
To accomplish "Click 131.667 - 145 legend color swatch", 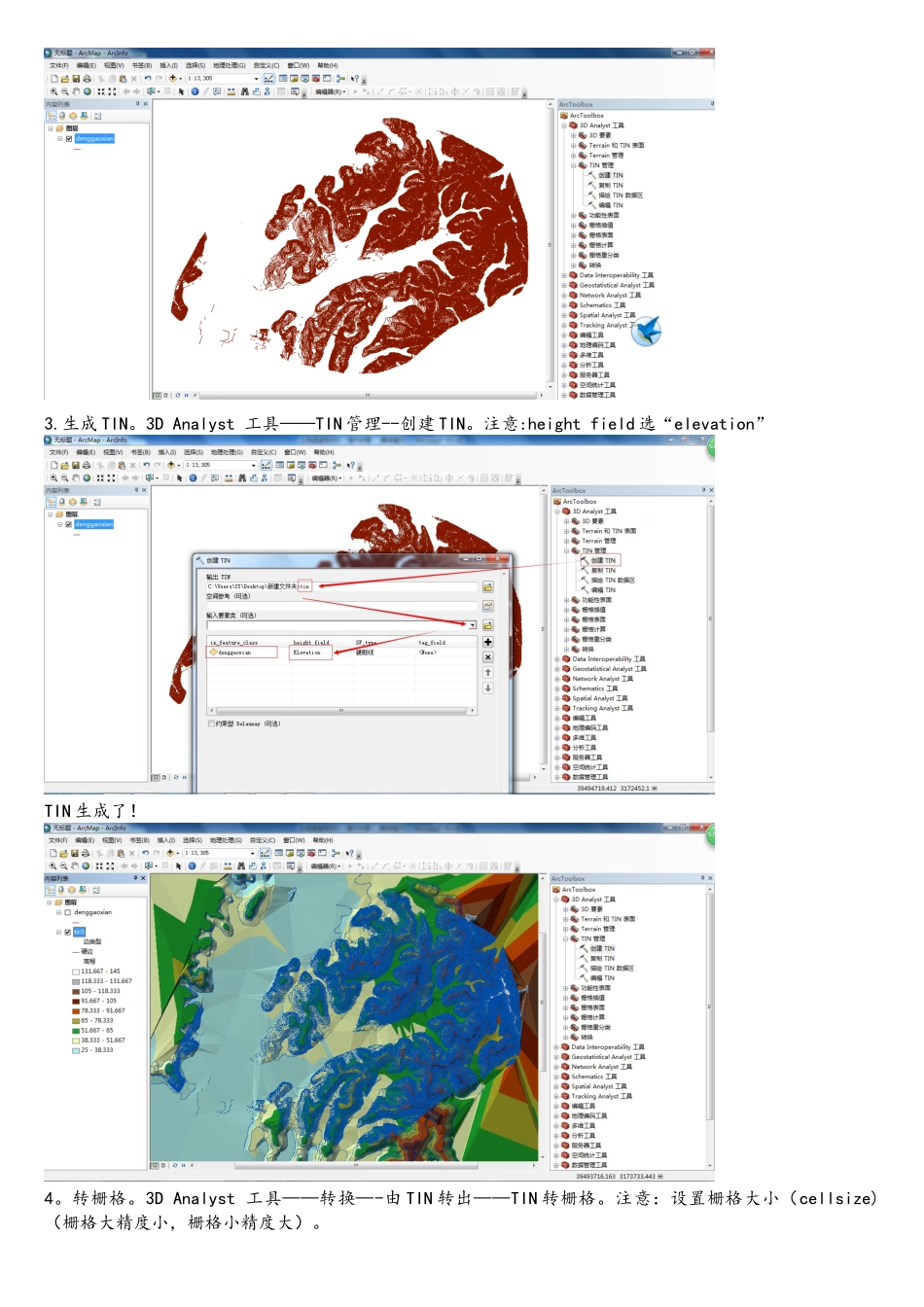I will (76, 971).
